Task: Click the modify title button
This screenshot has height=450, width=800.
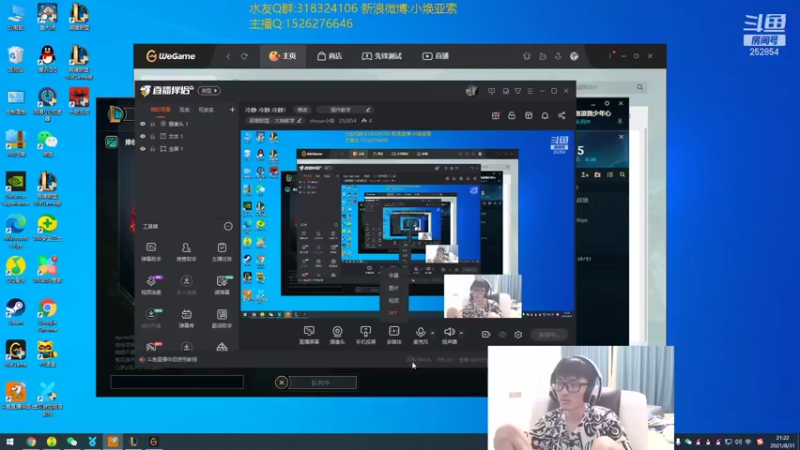Action: [303, 110]
